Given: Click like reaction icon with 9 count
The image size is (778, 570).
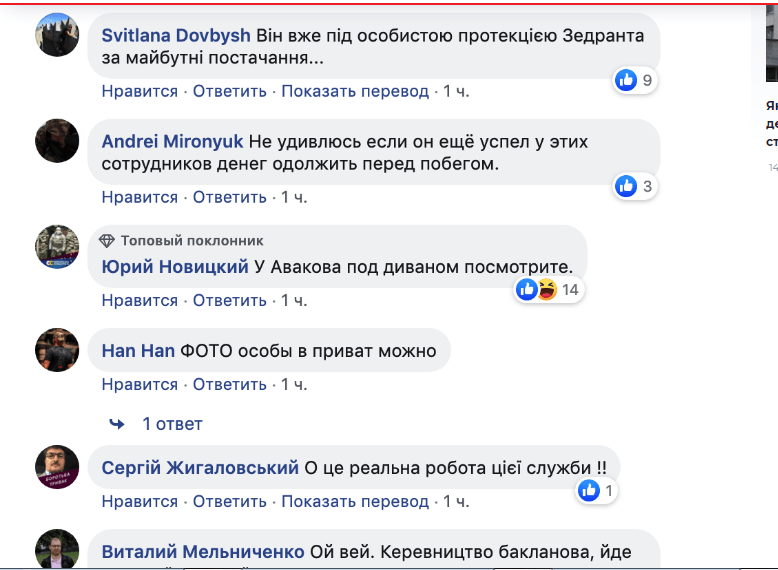Looking at the screenshot, I should [x=627, y=80].
